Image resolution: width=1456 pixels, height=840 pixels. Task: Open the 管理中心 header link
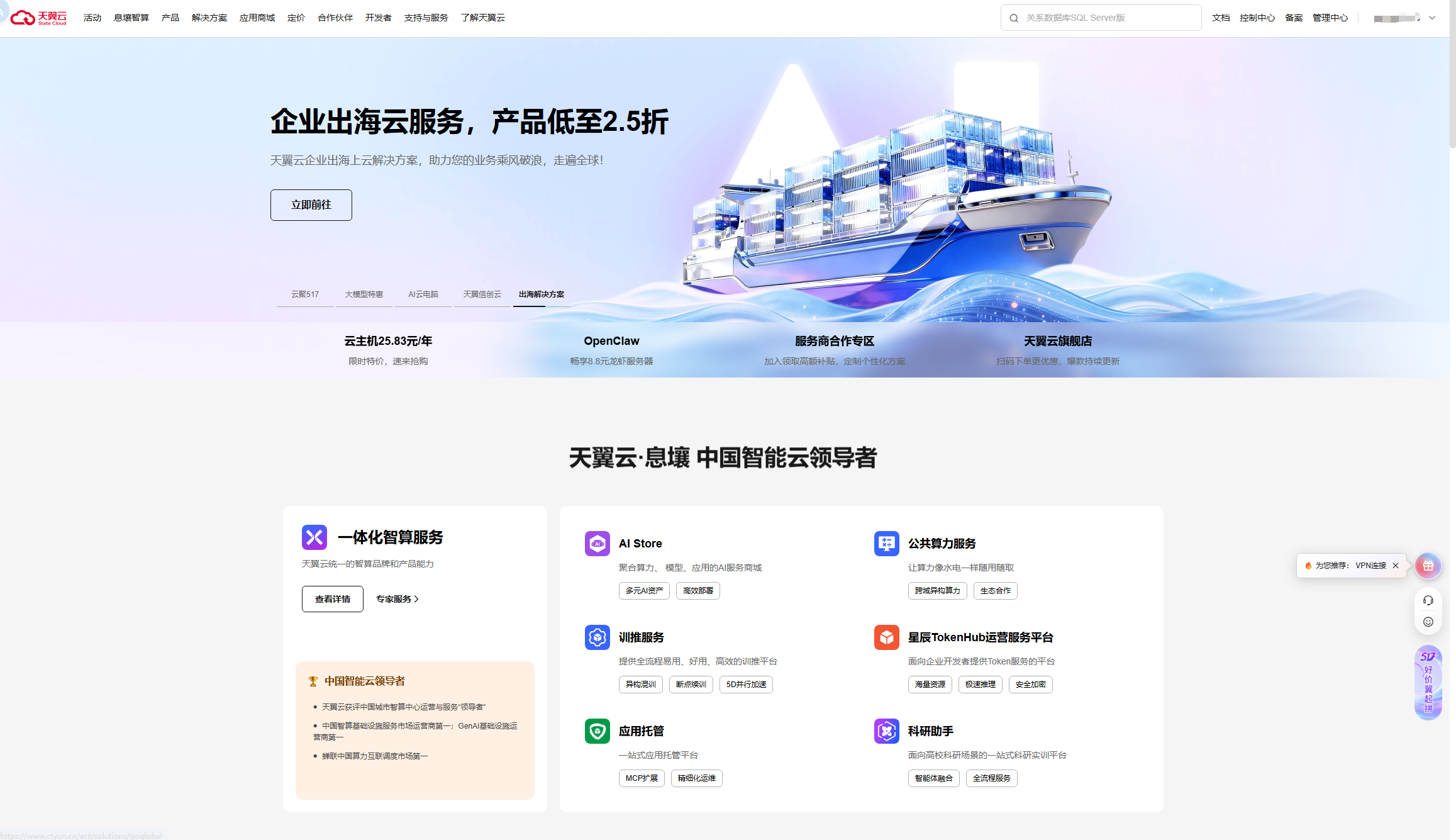[x=1330, y=18]
